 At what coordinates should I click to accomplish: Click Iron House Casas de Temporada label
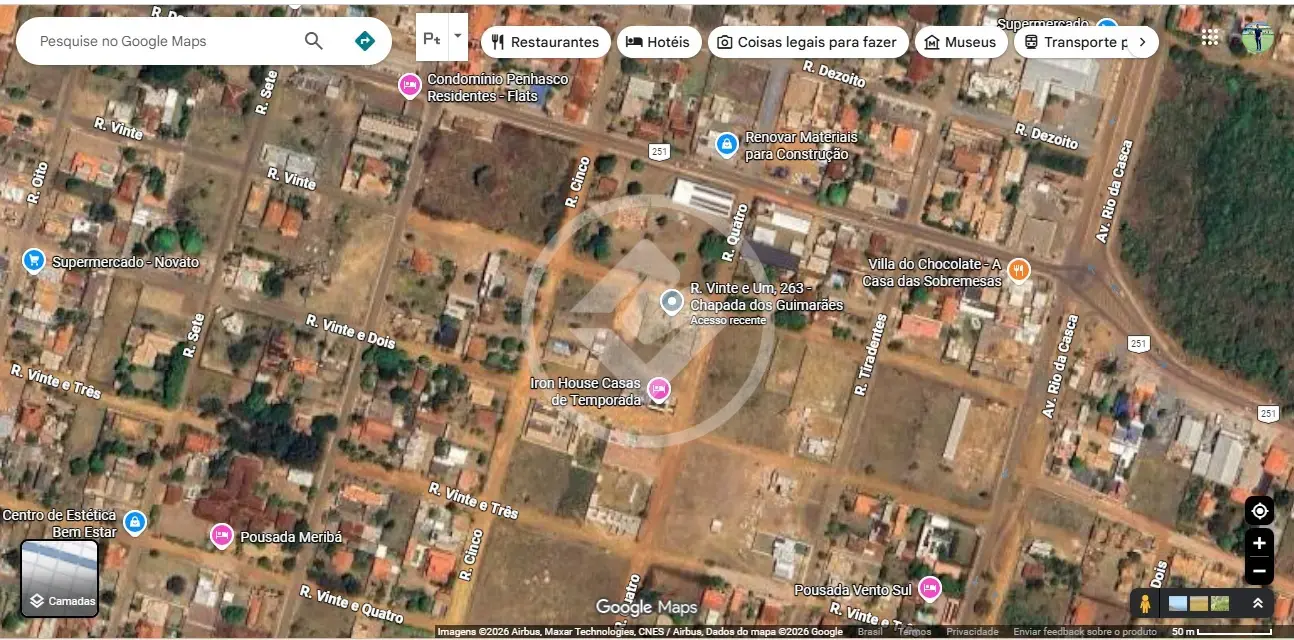click(586, 391)
